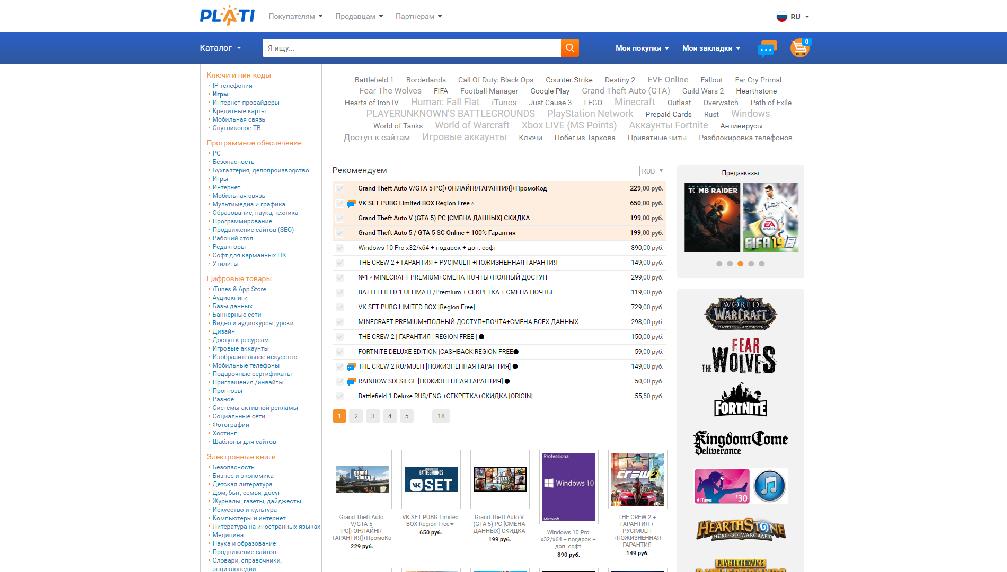This screenshot has height=572, width=1007.
Task: Open the Fortnite logo
Action: coord(740,400)
